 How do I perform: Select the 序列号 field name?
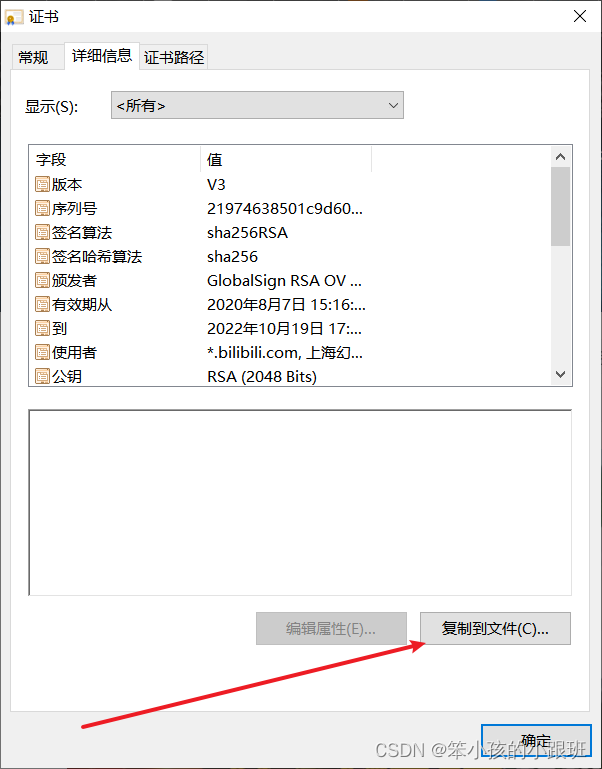75,208
